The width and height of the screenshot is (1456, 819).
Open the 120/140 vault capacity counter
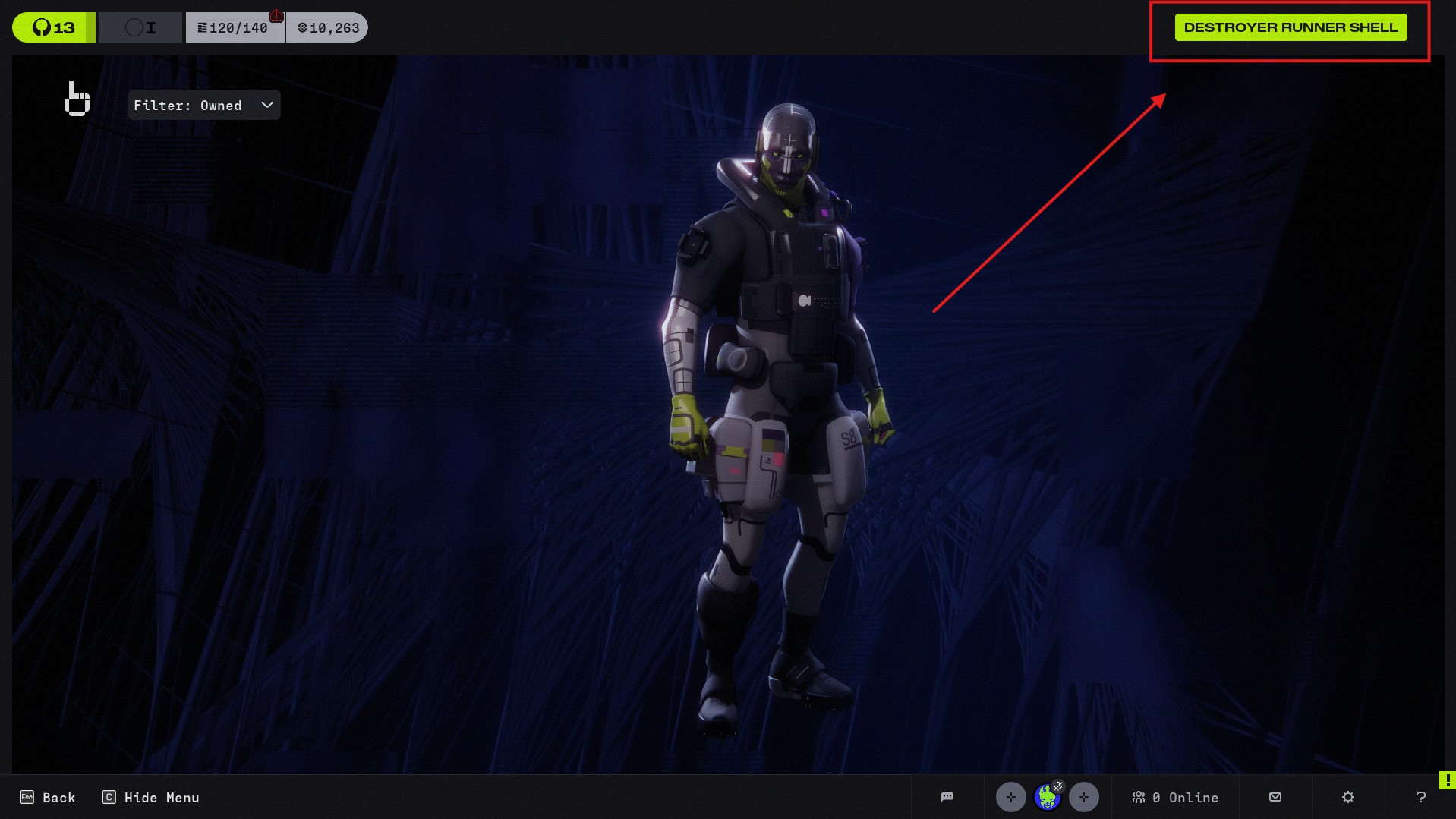(235, 28)
